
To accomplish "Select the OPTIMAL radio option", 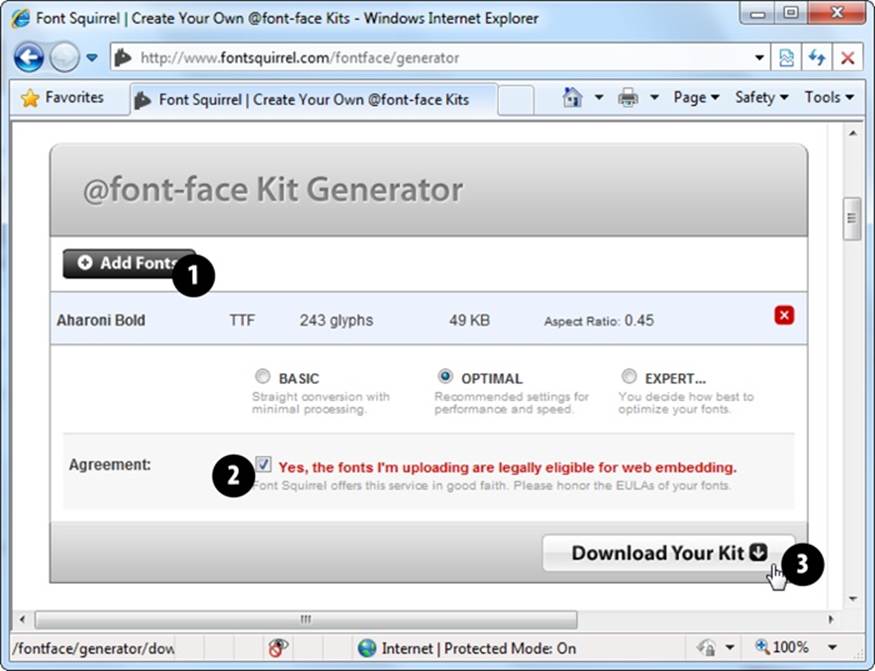I will 445,376.
